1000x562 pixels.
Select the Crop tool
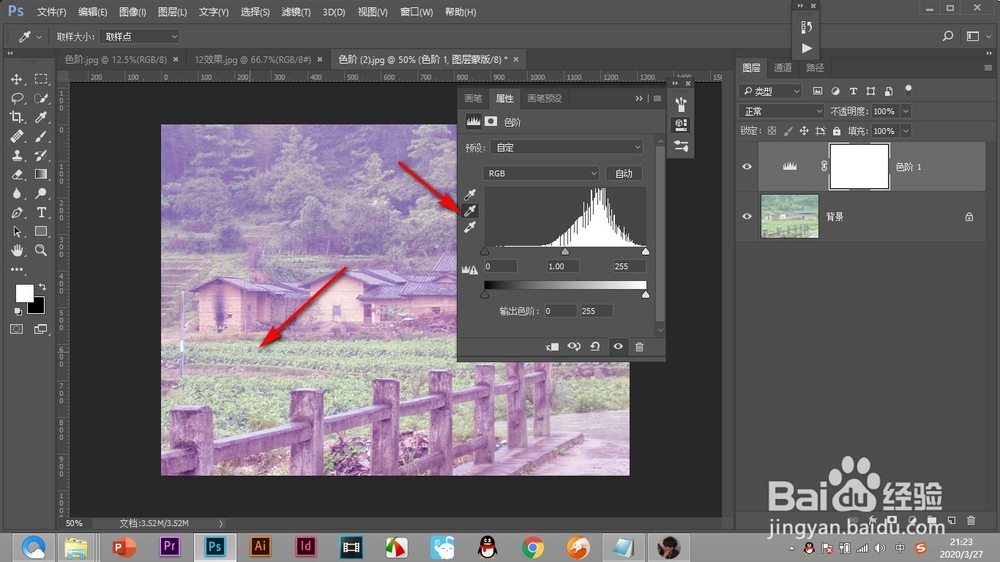[17, 117]
